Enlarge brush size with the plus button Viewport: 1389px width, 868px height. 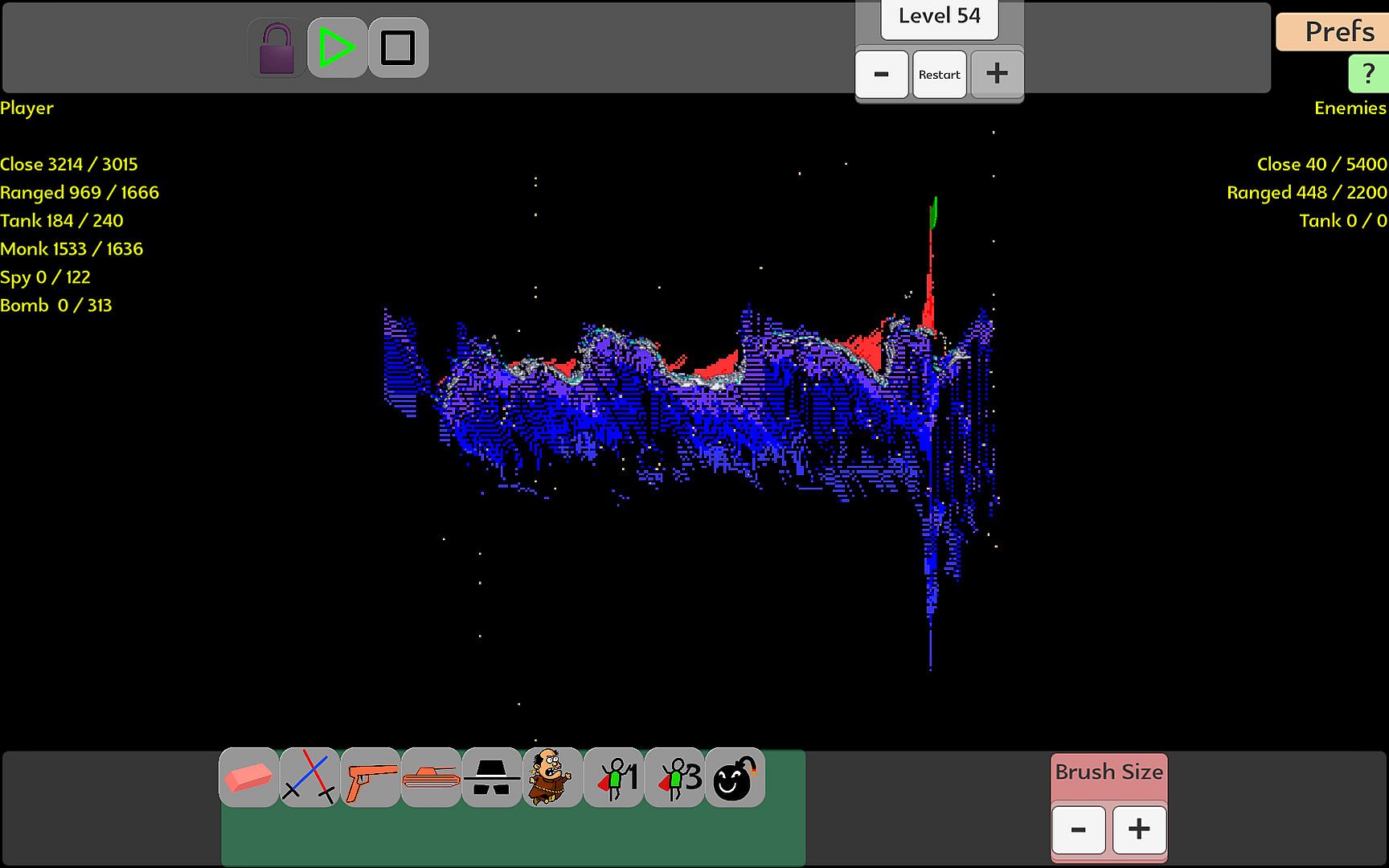tap(1139, 829)
